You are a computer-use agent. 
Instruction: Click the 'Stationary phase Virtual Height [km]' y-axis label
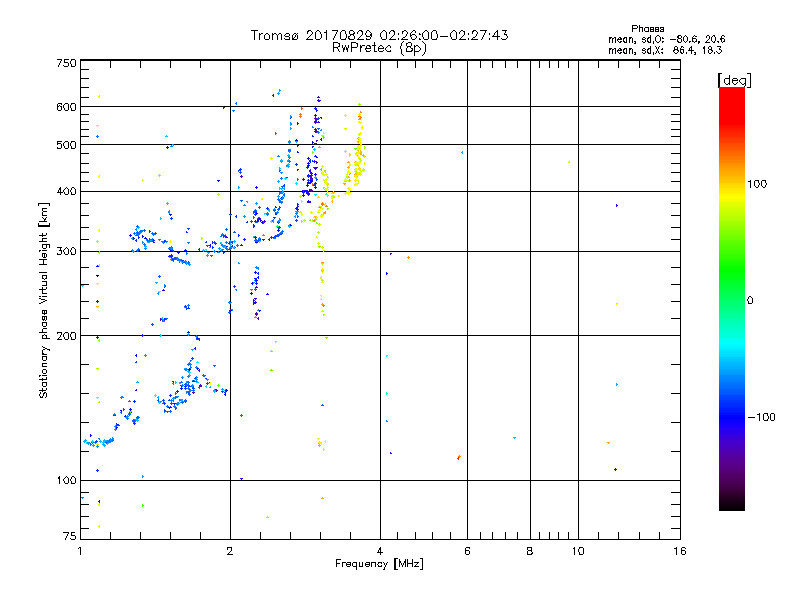(x=43, y=300)
